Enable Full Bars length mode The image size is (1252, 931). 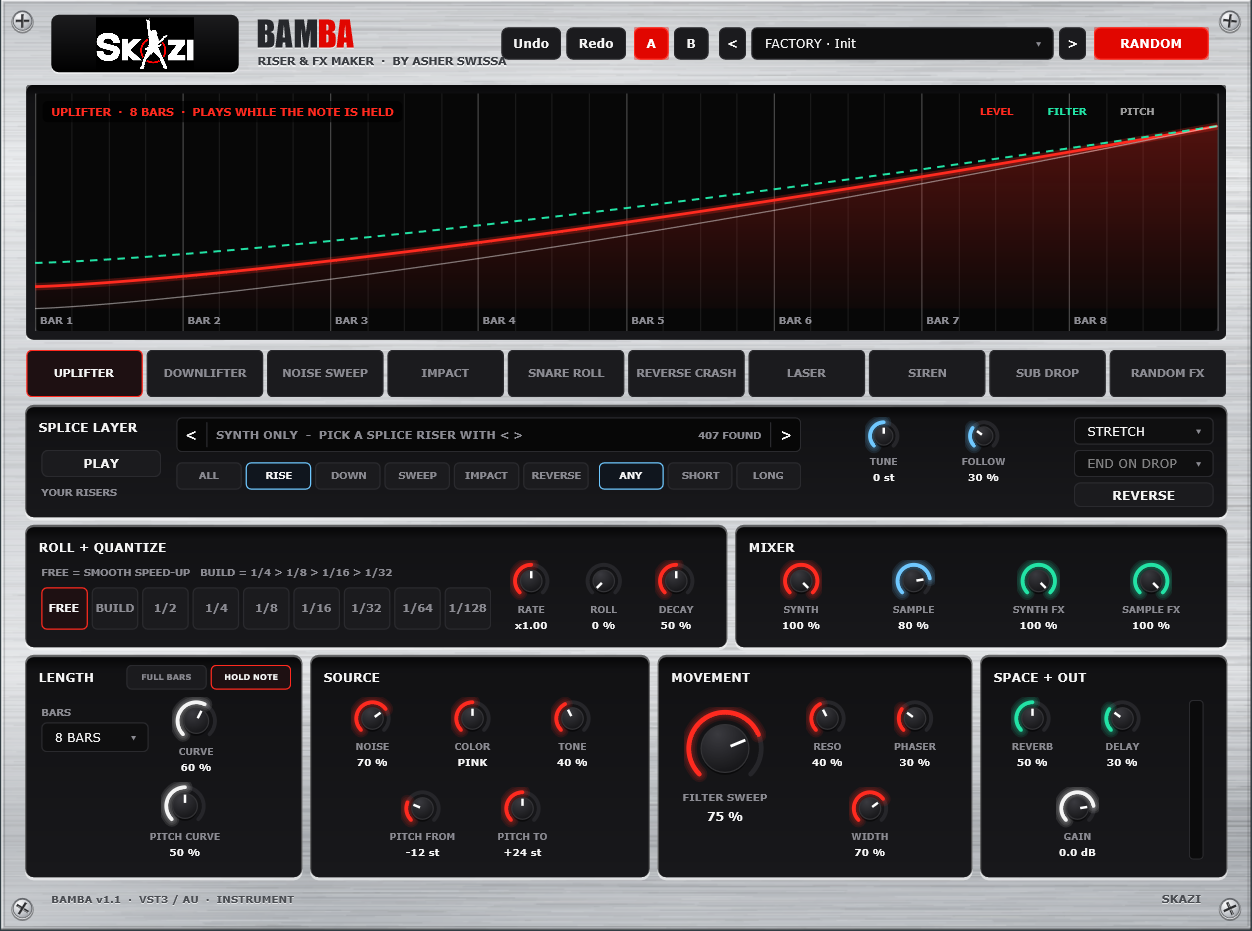tap(166, 677)
